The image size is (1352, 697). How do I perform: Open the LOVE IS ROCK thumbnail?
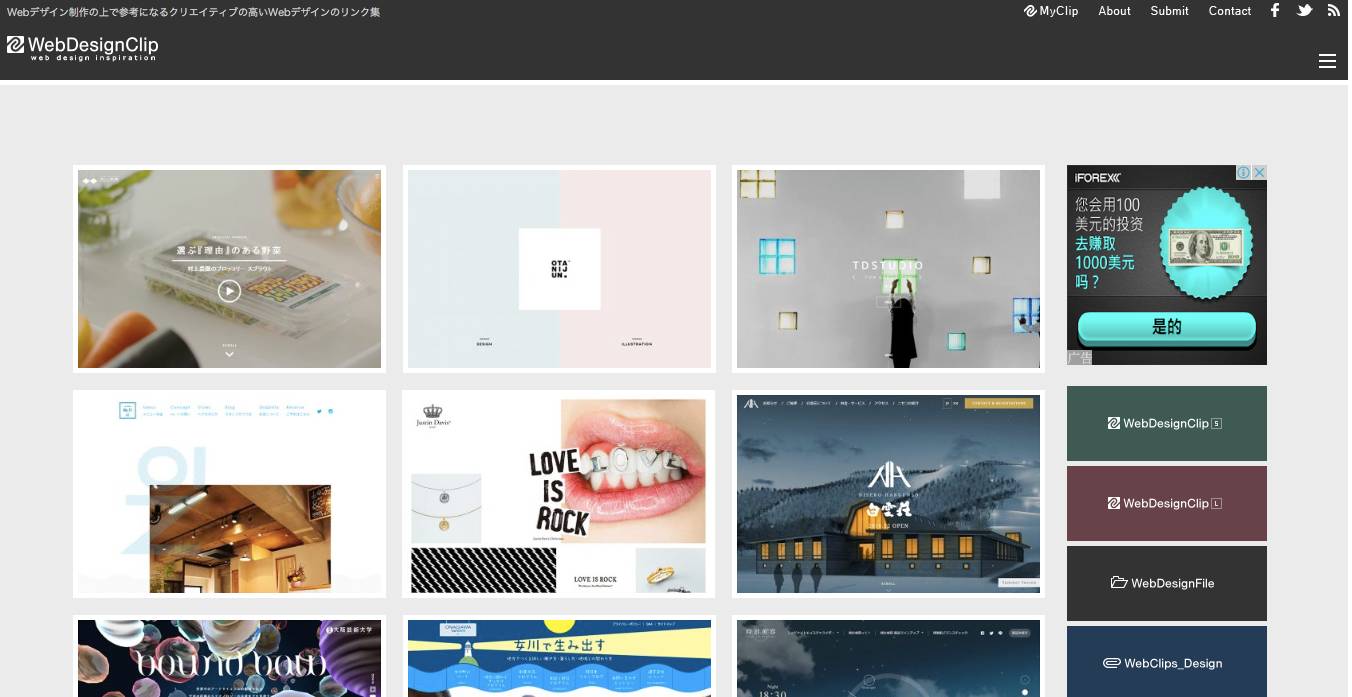click(558, 494)
